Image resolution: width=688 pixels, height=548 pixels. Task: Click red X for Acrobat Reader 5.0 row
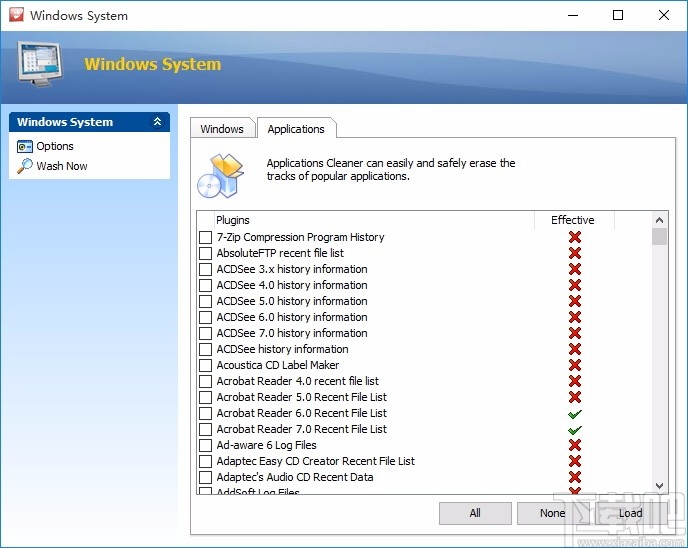[575, 397]
